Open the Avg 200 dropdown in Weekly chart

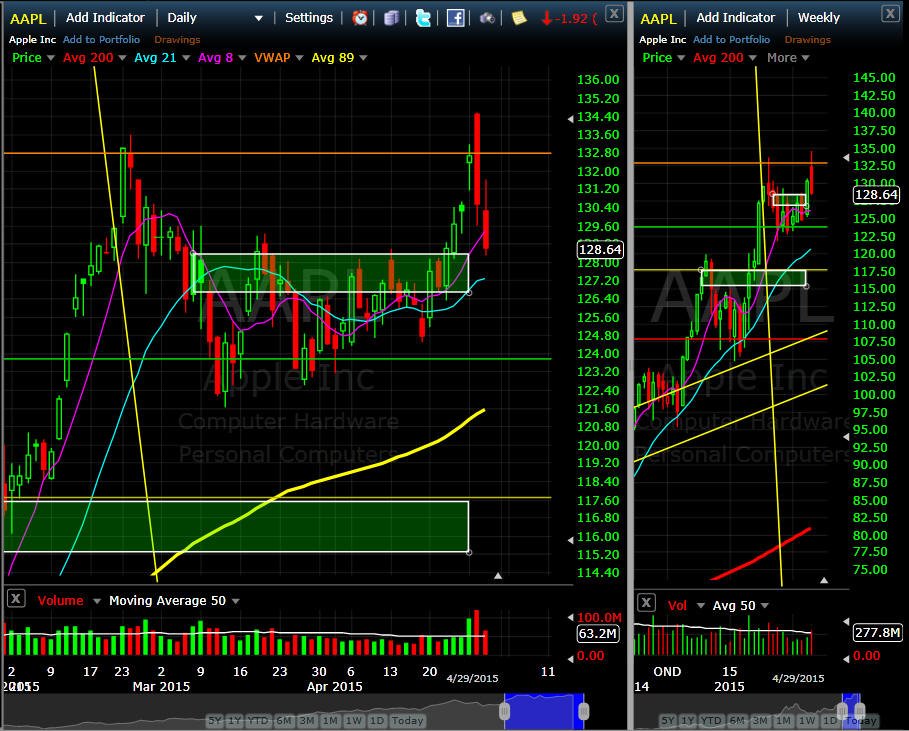click(752, 58)
